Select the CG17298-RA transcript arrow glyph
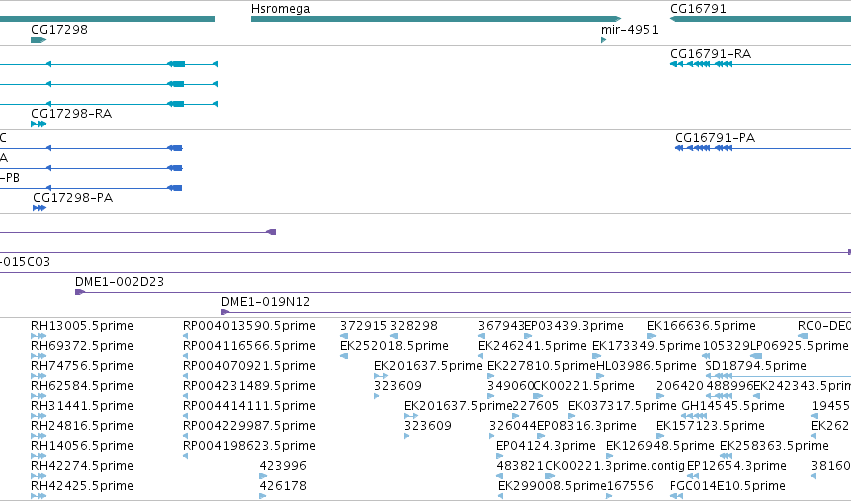This screenshot has width=851, height=501. point(39,124)
